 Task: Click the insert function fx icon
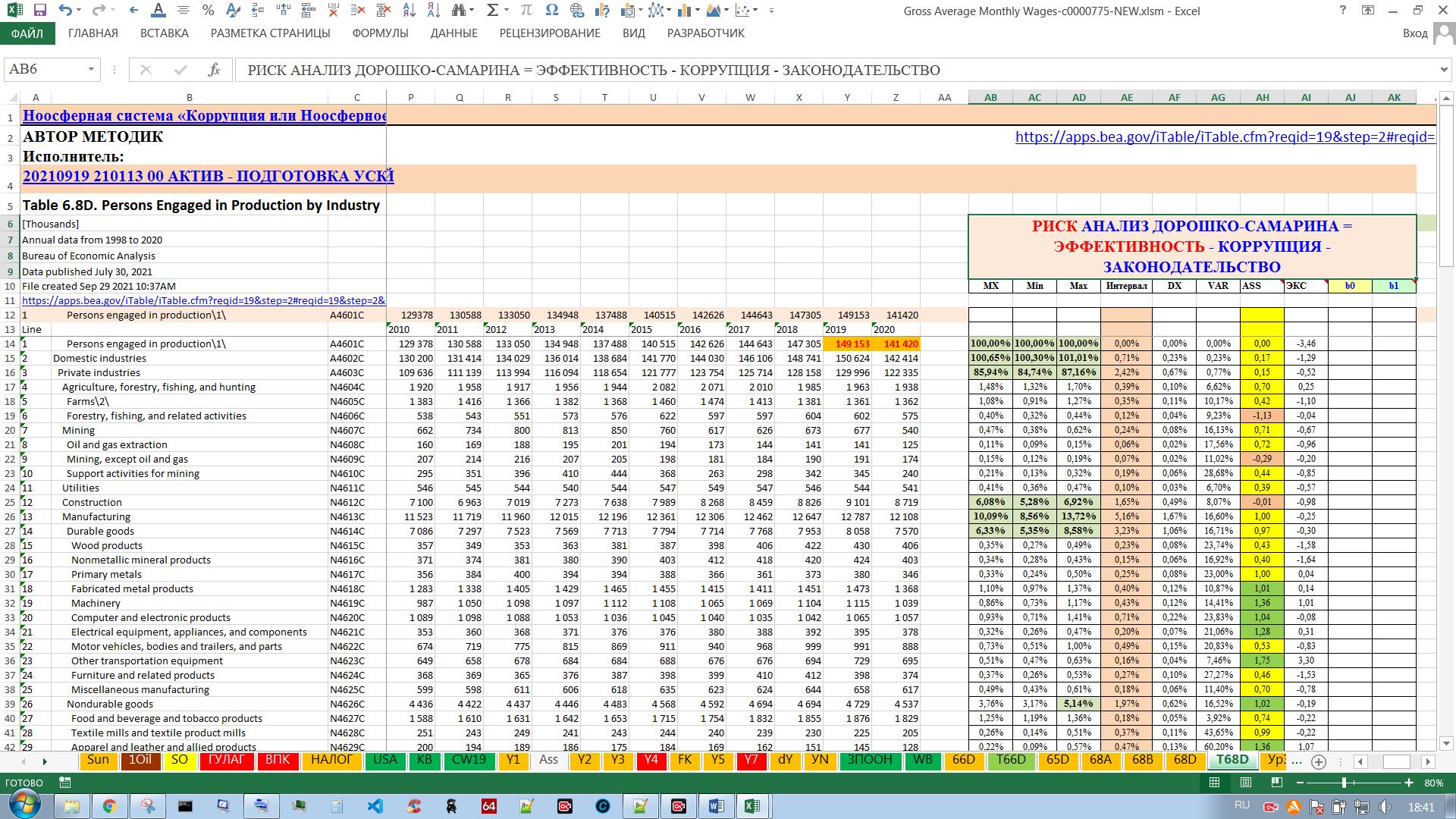(x=214, y=70)
